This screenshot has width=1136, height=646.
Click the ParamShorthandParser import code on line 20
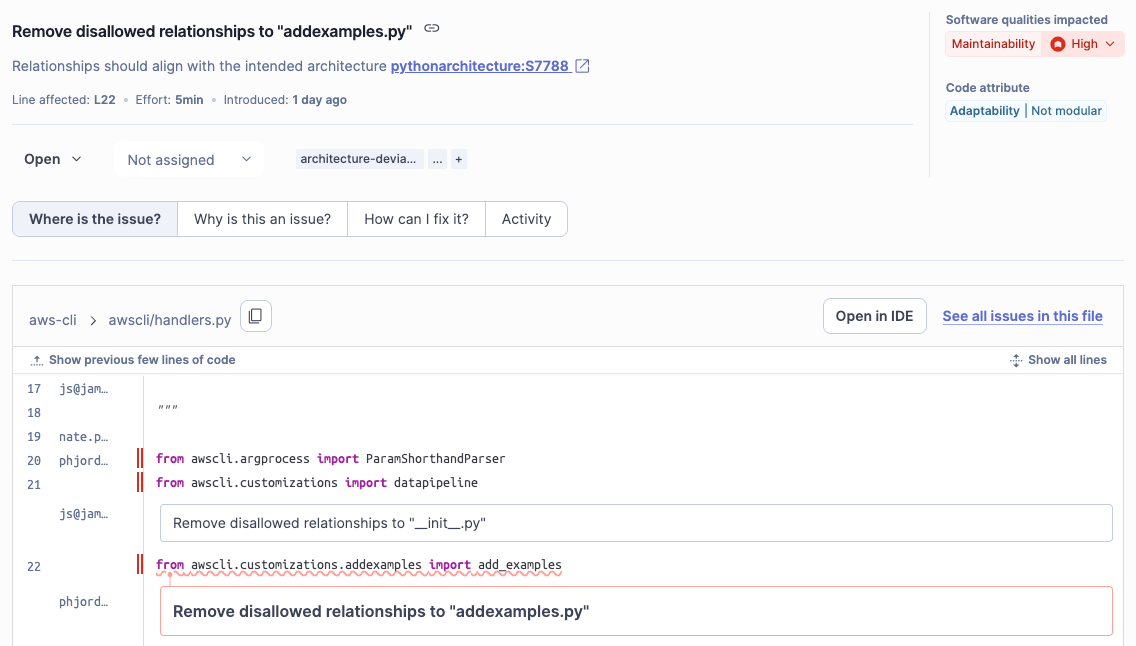point(330,458)
